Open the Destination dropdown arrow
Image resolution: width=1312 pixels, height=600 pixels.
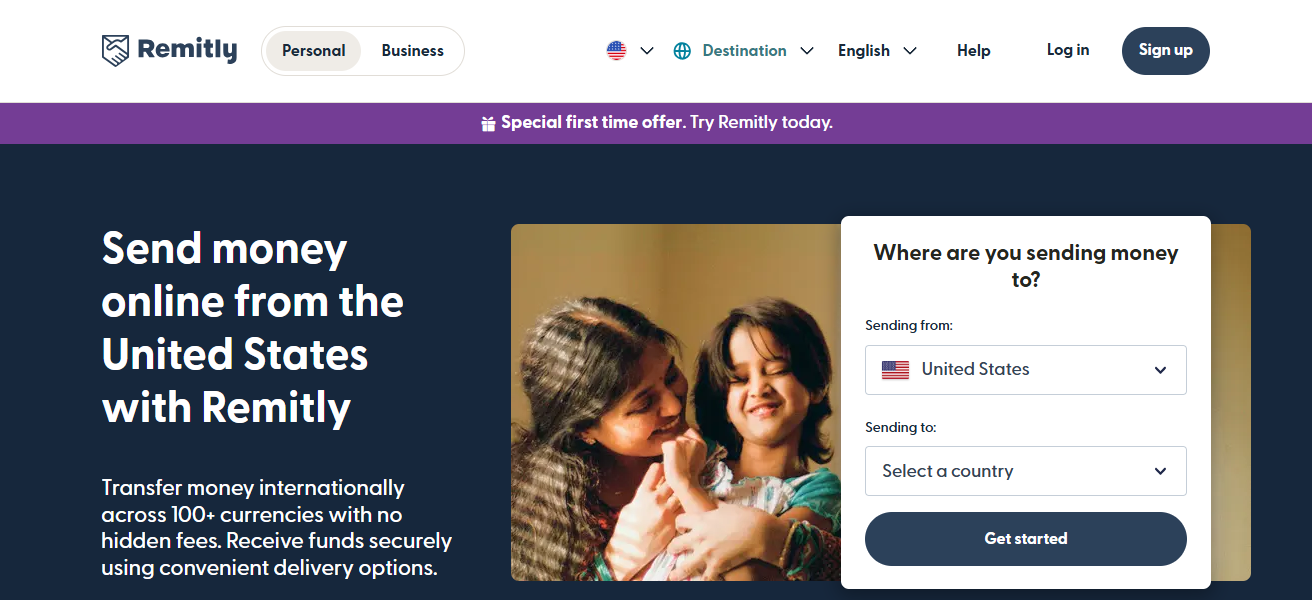pos(807,51)
